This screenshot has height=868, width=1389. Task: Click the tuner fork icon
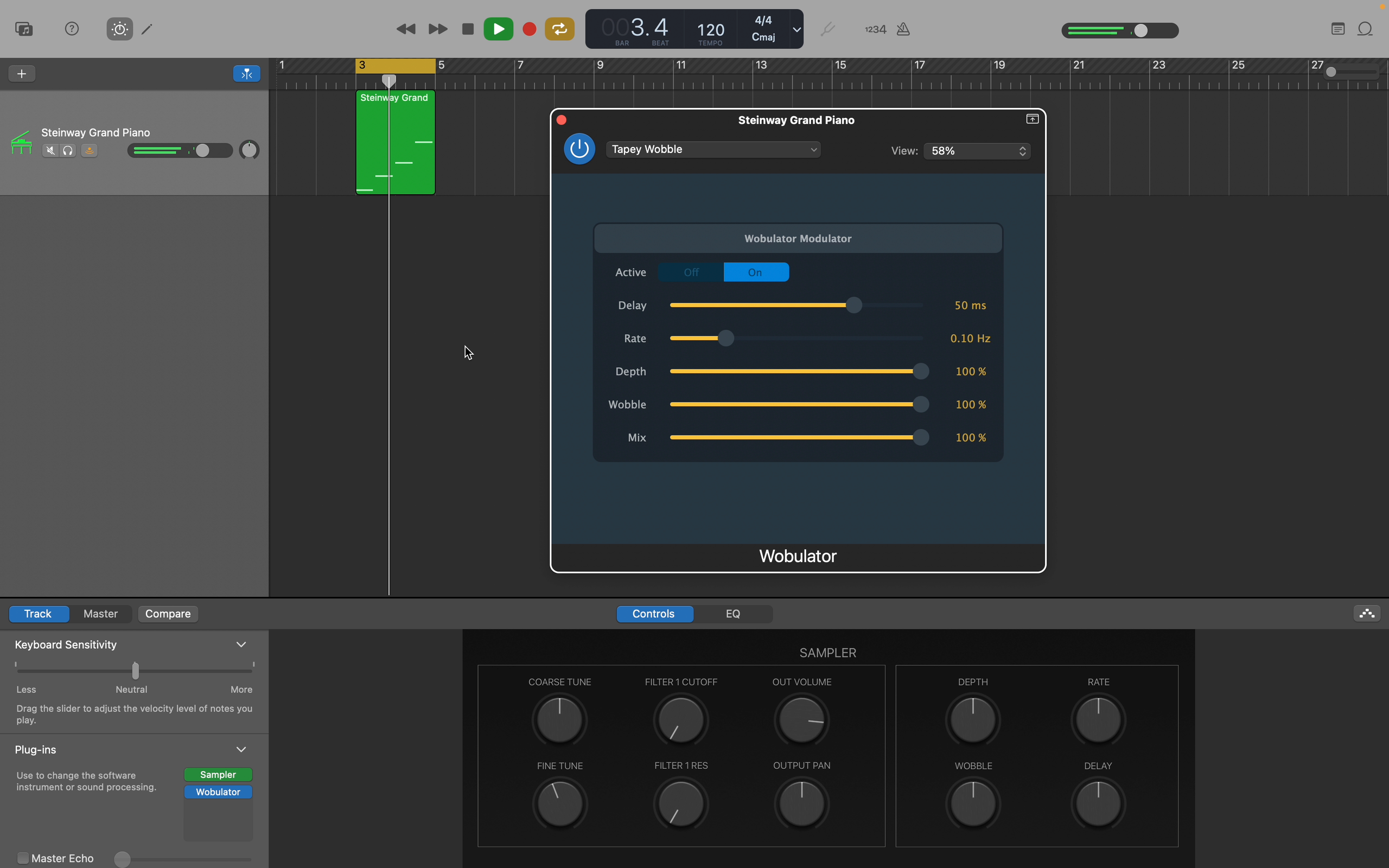827,29
